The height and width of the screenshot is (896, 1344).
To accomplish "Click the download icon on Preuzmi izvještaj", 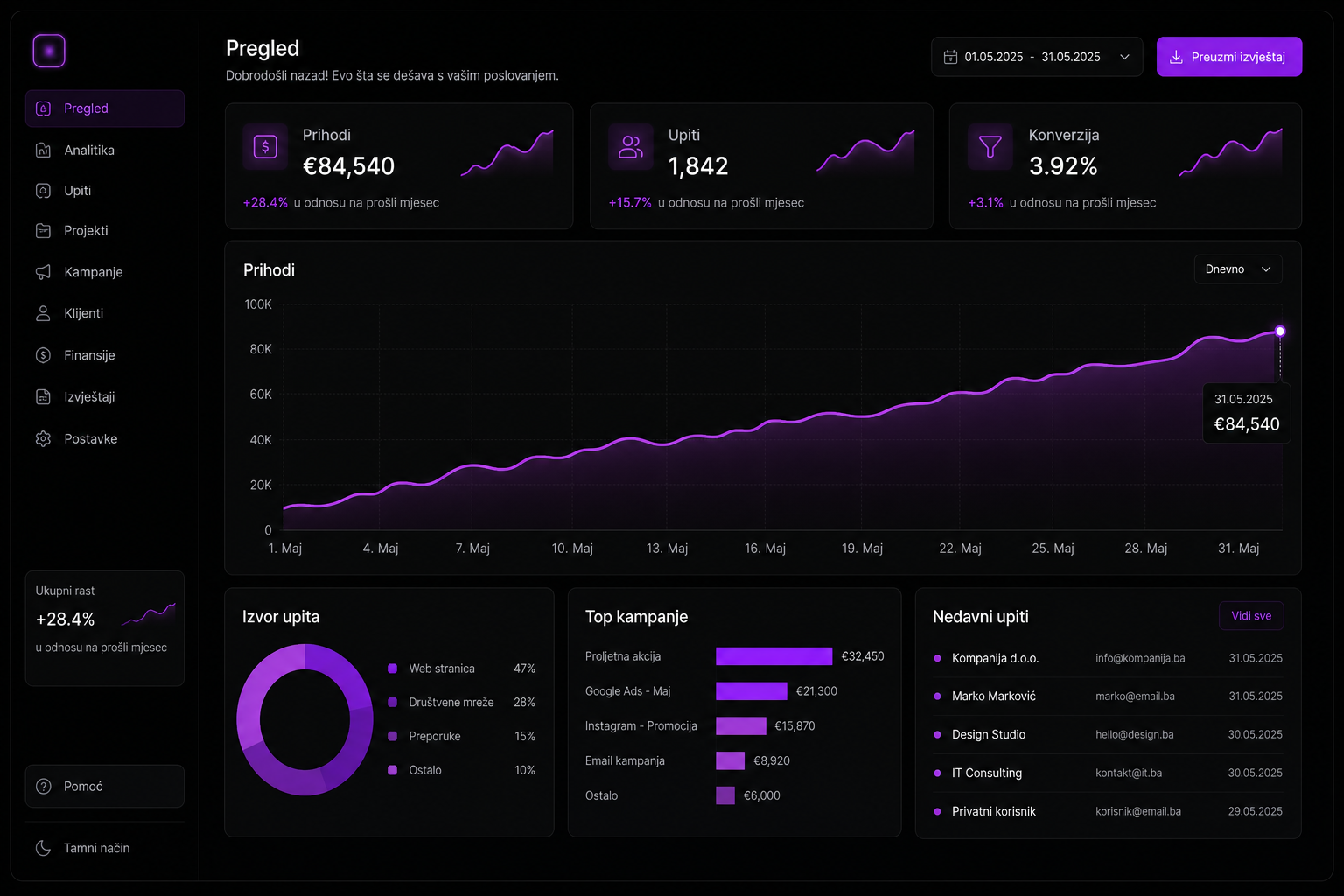I will click(1176, 57).
